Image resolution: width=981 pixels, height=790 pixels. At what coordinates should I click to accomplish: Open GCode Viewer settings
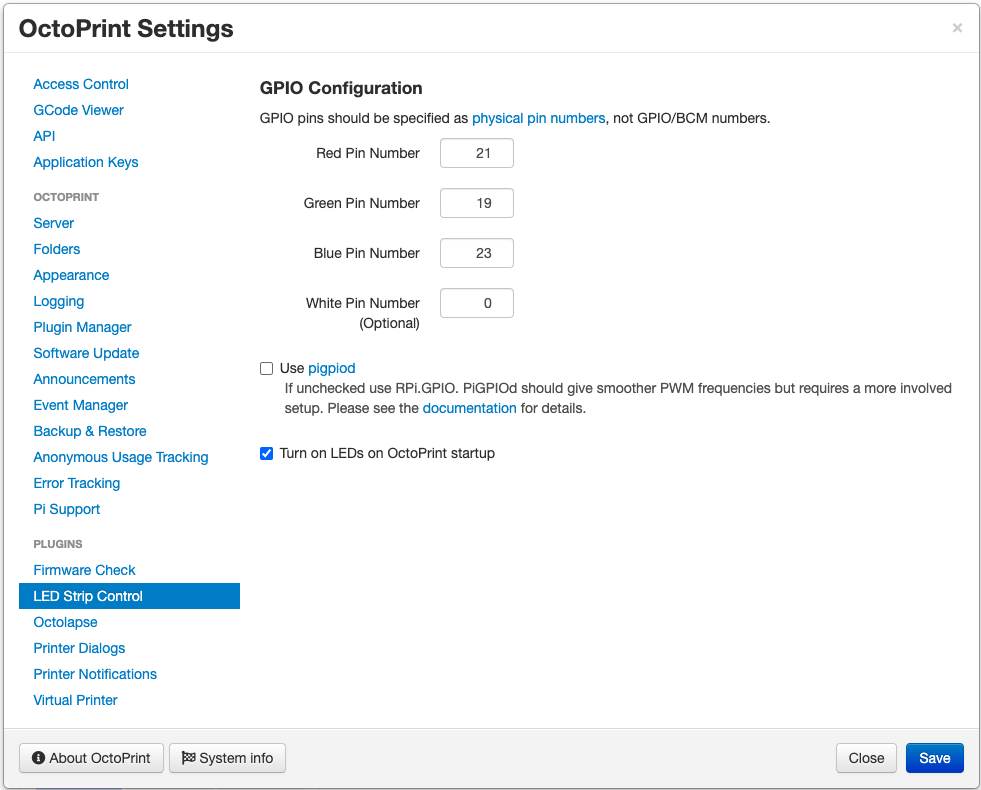[78, 110]
